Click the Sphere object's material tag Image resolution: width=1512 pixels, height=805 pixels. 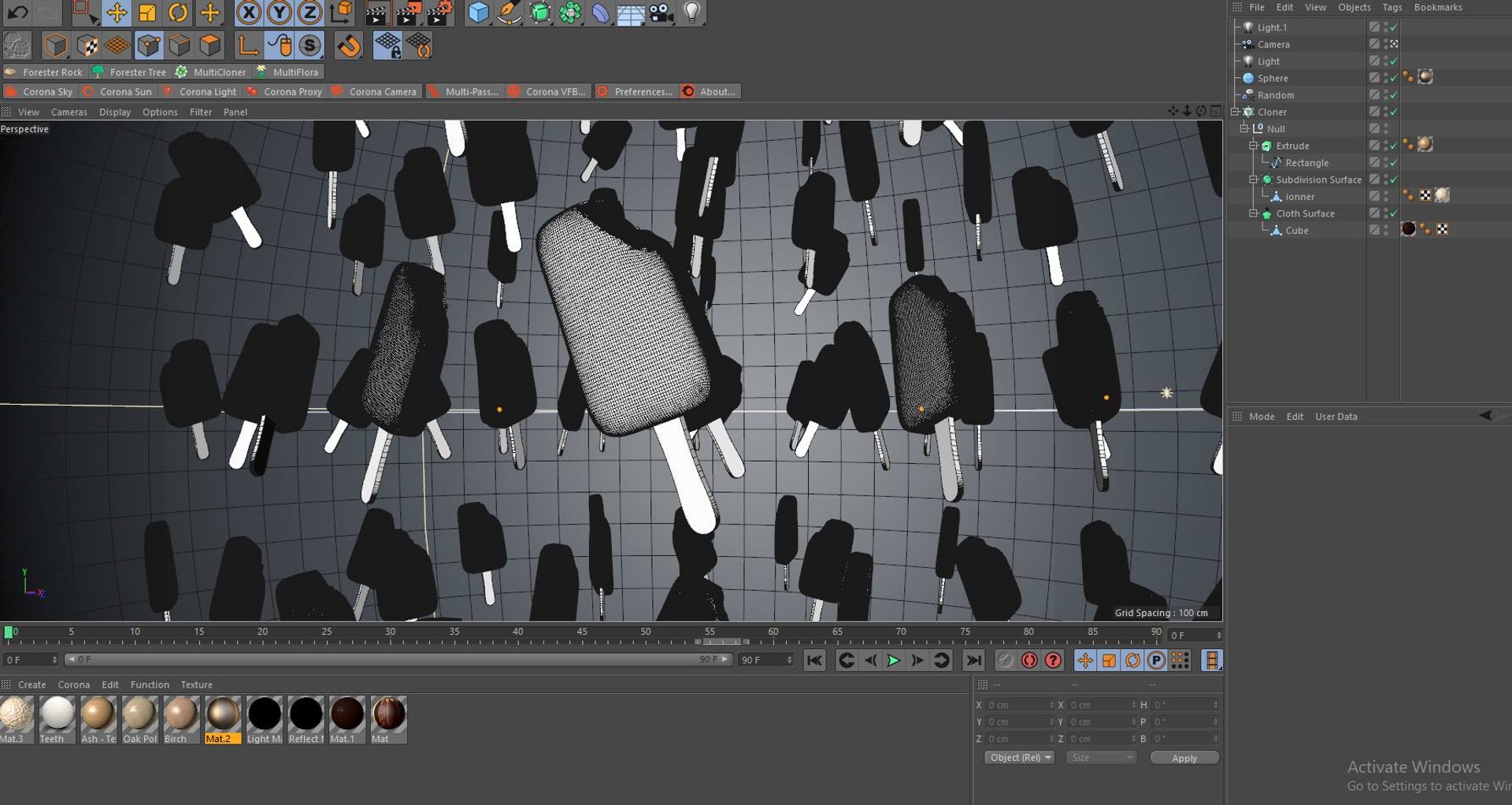(x=1425, y=77)
